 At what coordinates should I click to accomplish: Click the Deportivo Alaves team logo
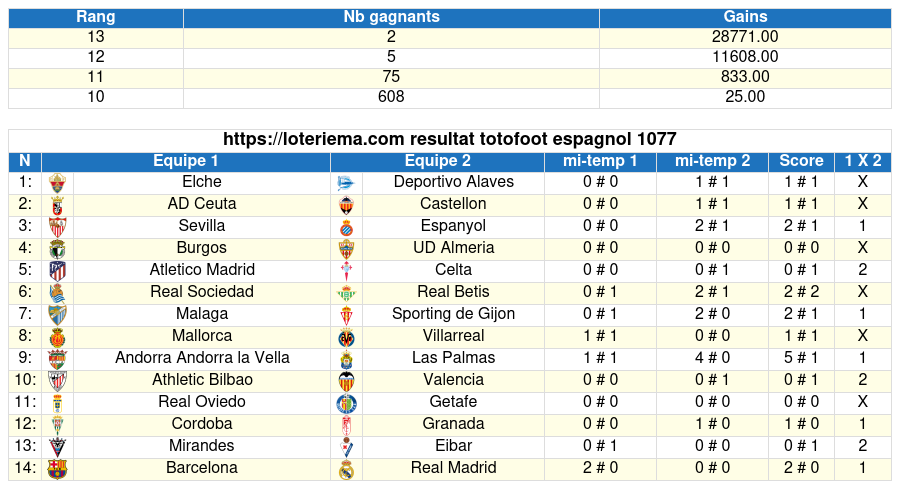coord(346,183)
